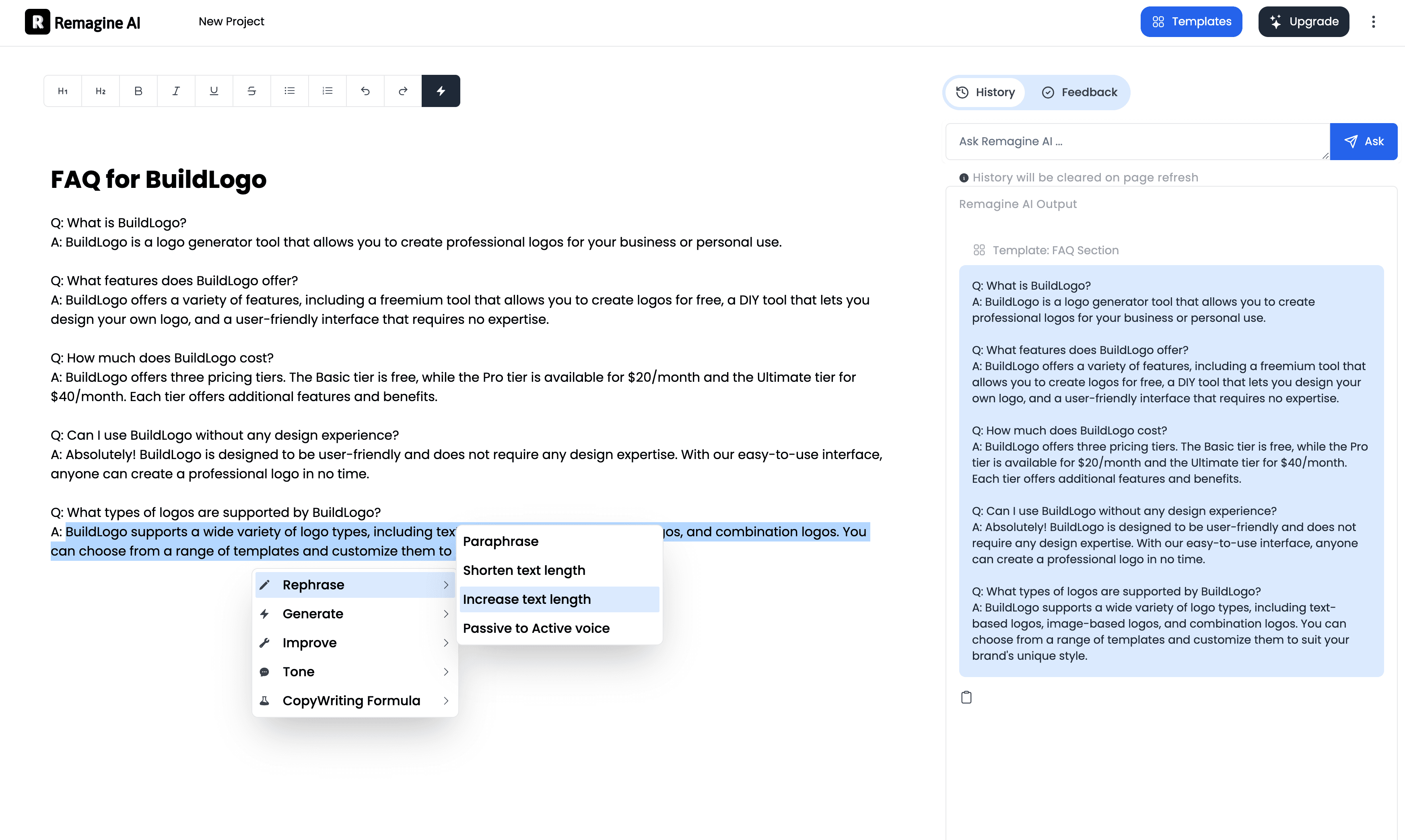Redo the last edit

(403, 91)
